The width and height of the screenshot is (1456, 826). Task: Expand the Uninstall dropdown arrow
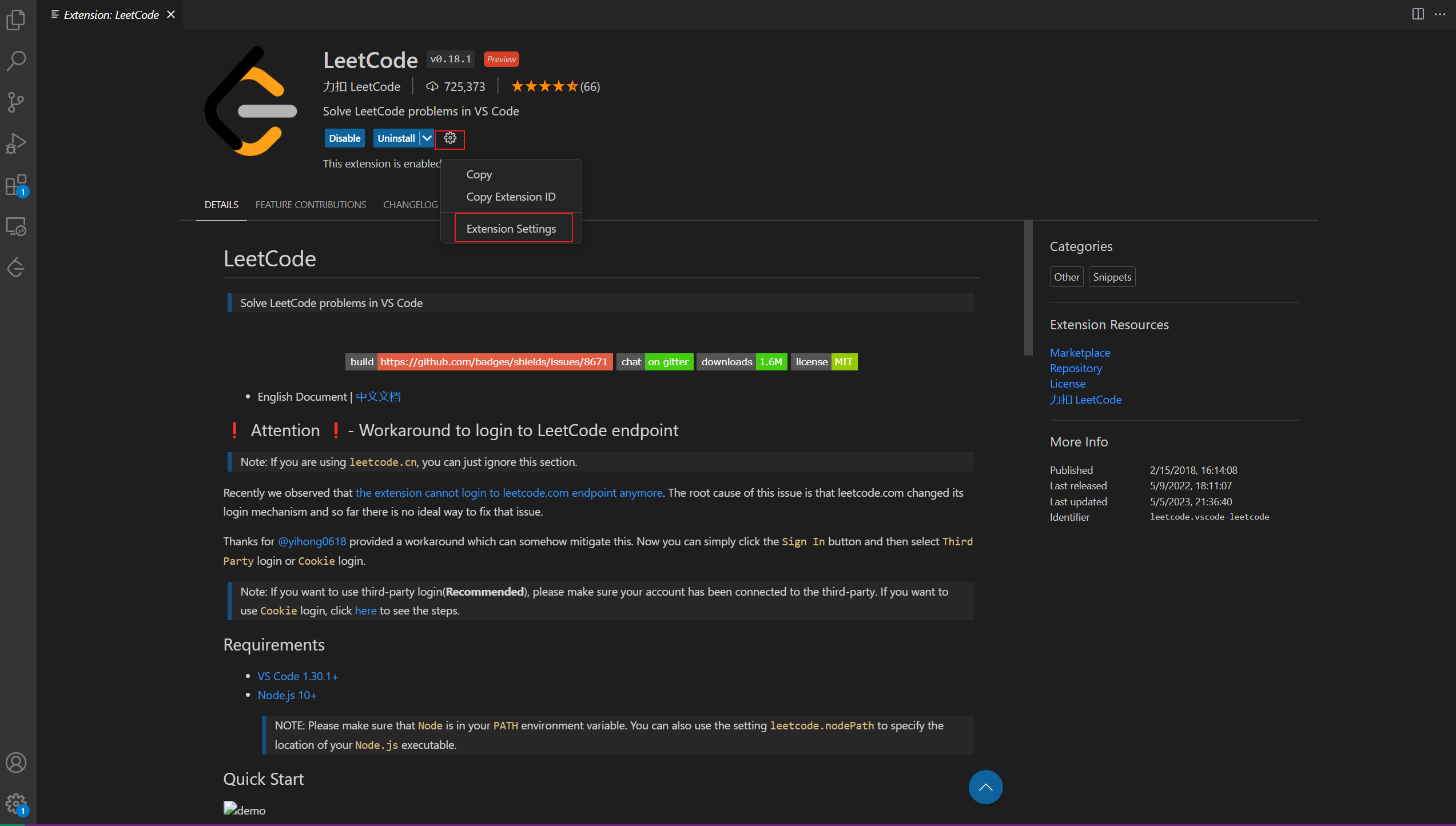click(427, 138)
